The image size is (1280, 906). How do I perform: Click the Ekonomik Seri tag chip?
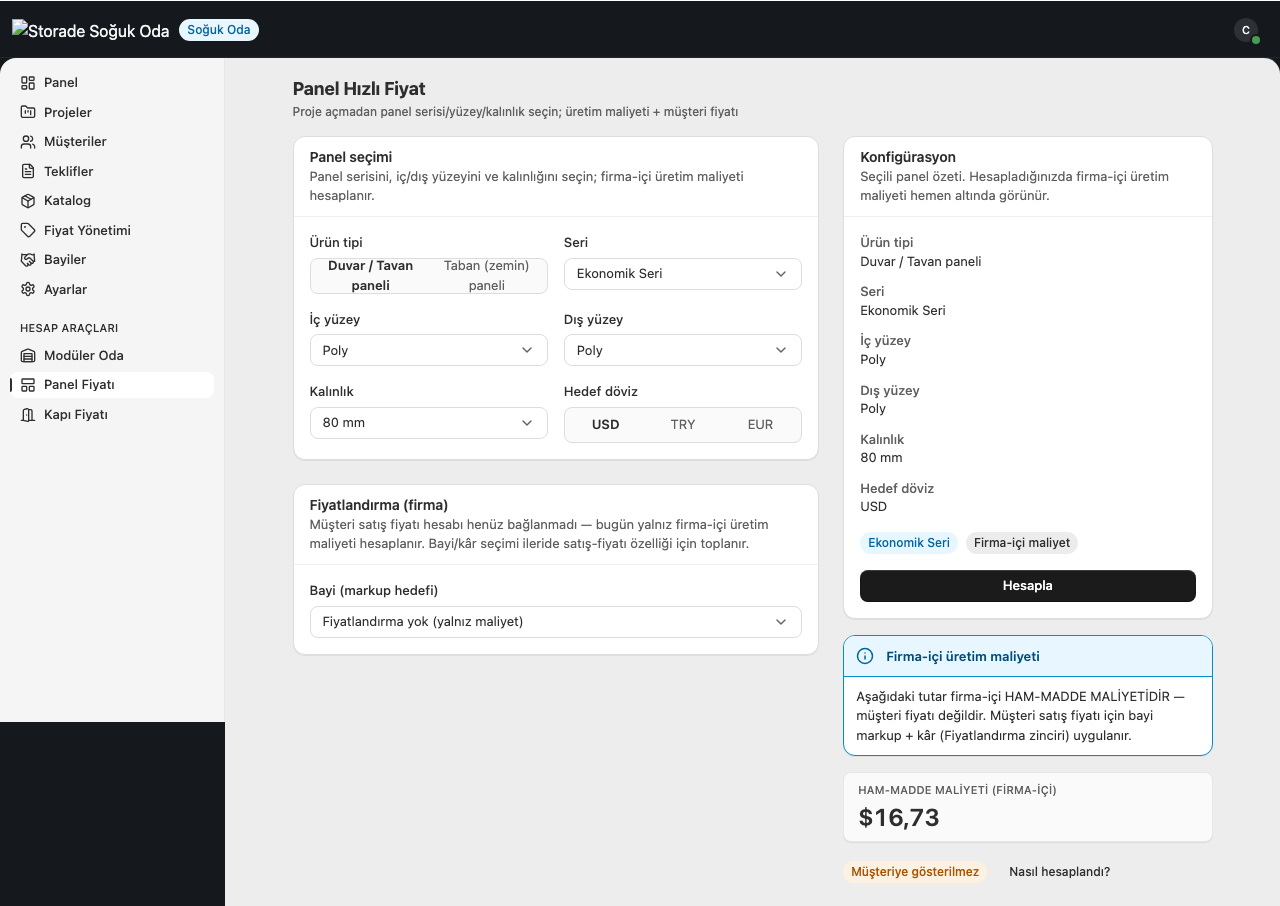(909, 543)
